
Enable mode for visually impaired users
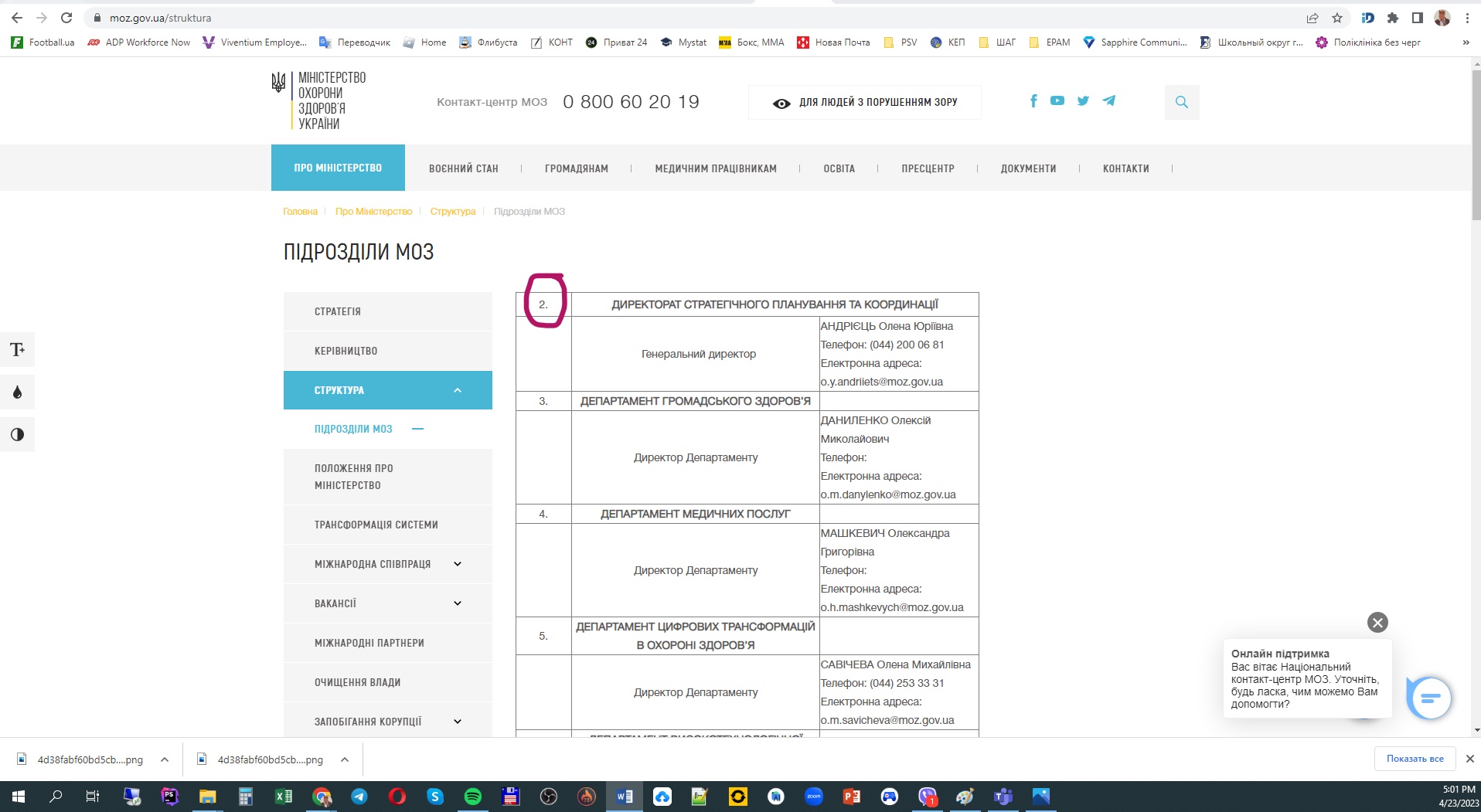tap(864, 102)
